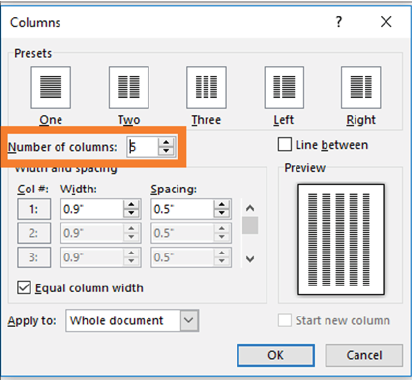Click the Cancel button
The height and width of the screenshot is (380, 412).
(364, 355)
